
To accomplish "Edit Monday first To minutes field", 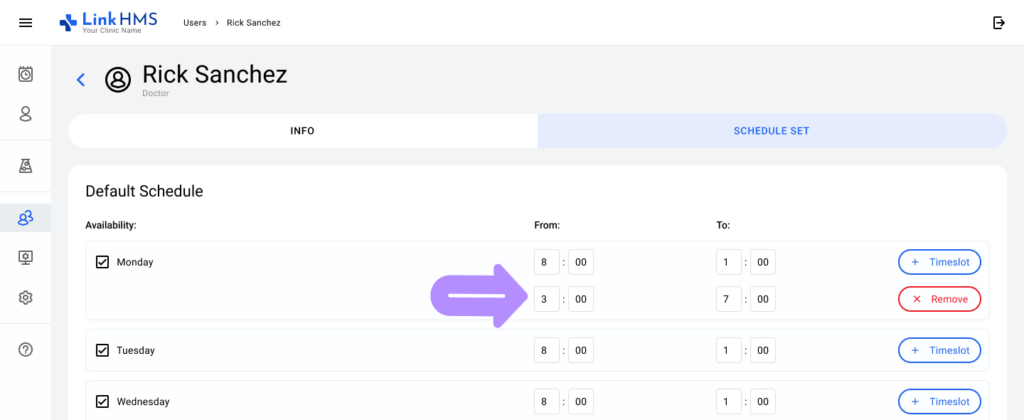I will pyautogui.click(x=763, y=262).
